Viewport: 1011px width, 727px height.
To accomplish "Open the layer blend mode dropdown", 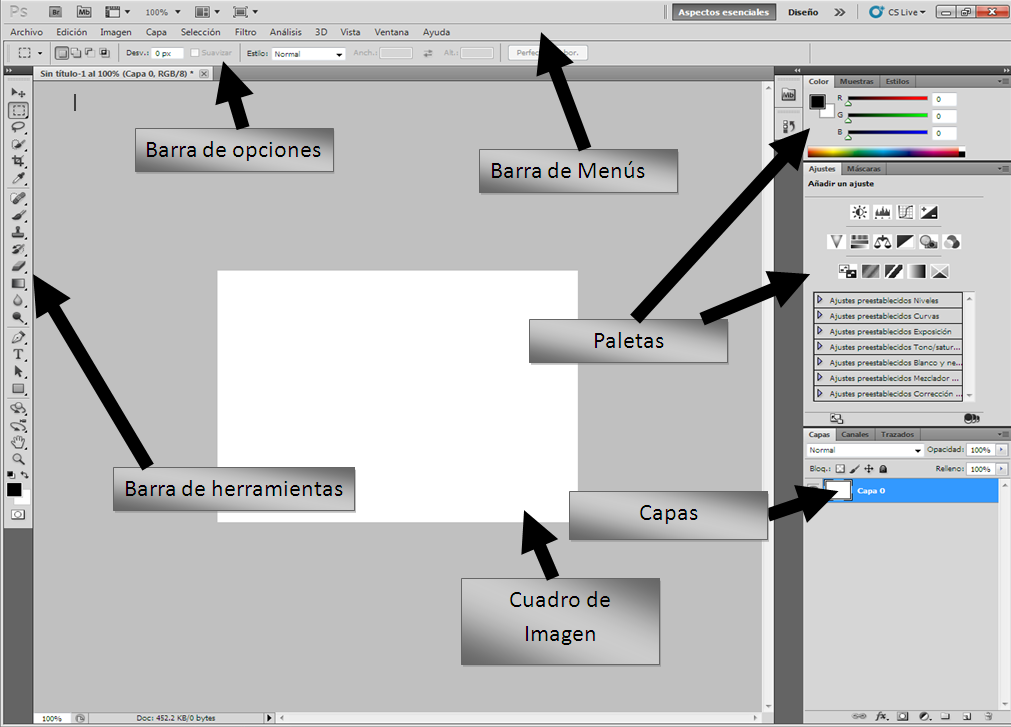I will [x=865, y=450].
